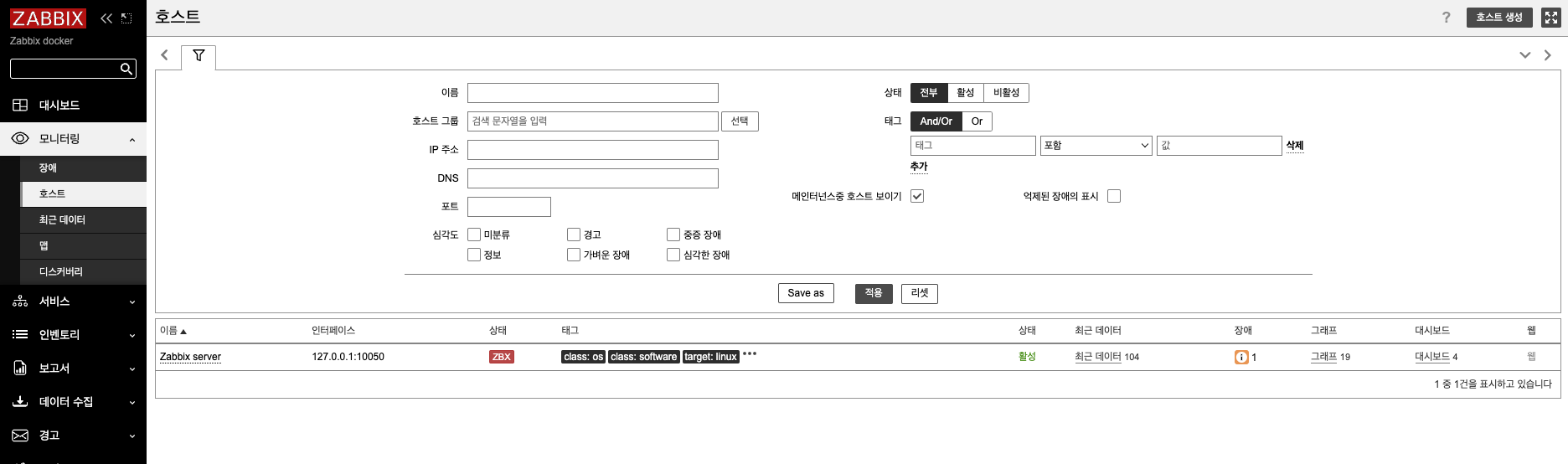Image resolution: width=1568 pixels, height=464 pixels.
Task: Expand the 보고서 menu section
Action: tap(73, 369)
